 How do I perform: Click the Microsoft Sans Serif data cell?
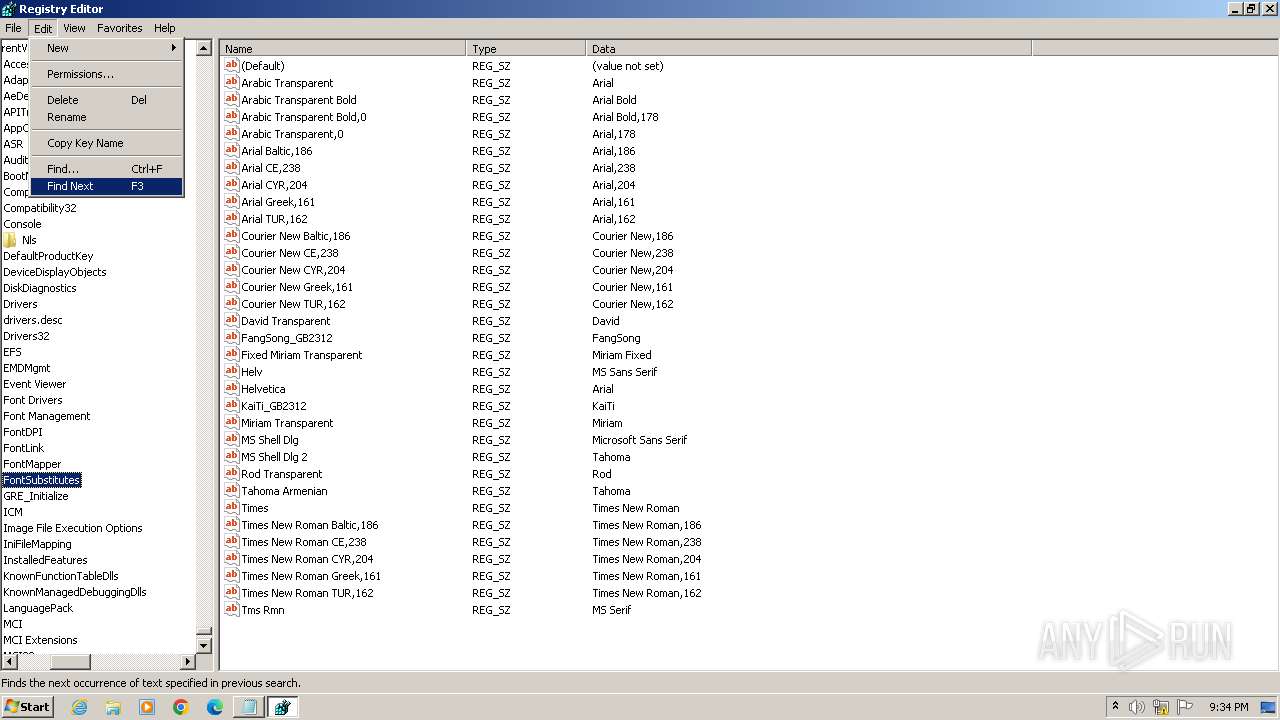click(640, 440)
